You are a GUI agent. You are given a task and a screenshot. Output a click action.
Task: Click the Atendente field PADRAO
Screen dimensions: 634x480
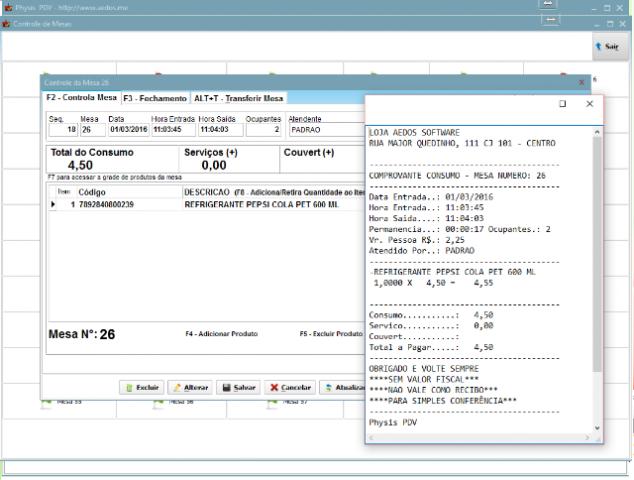coord(327,130)
